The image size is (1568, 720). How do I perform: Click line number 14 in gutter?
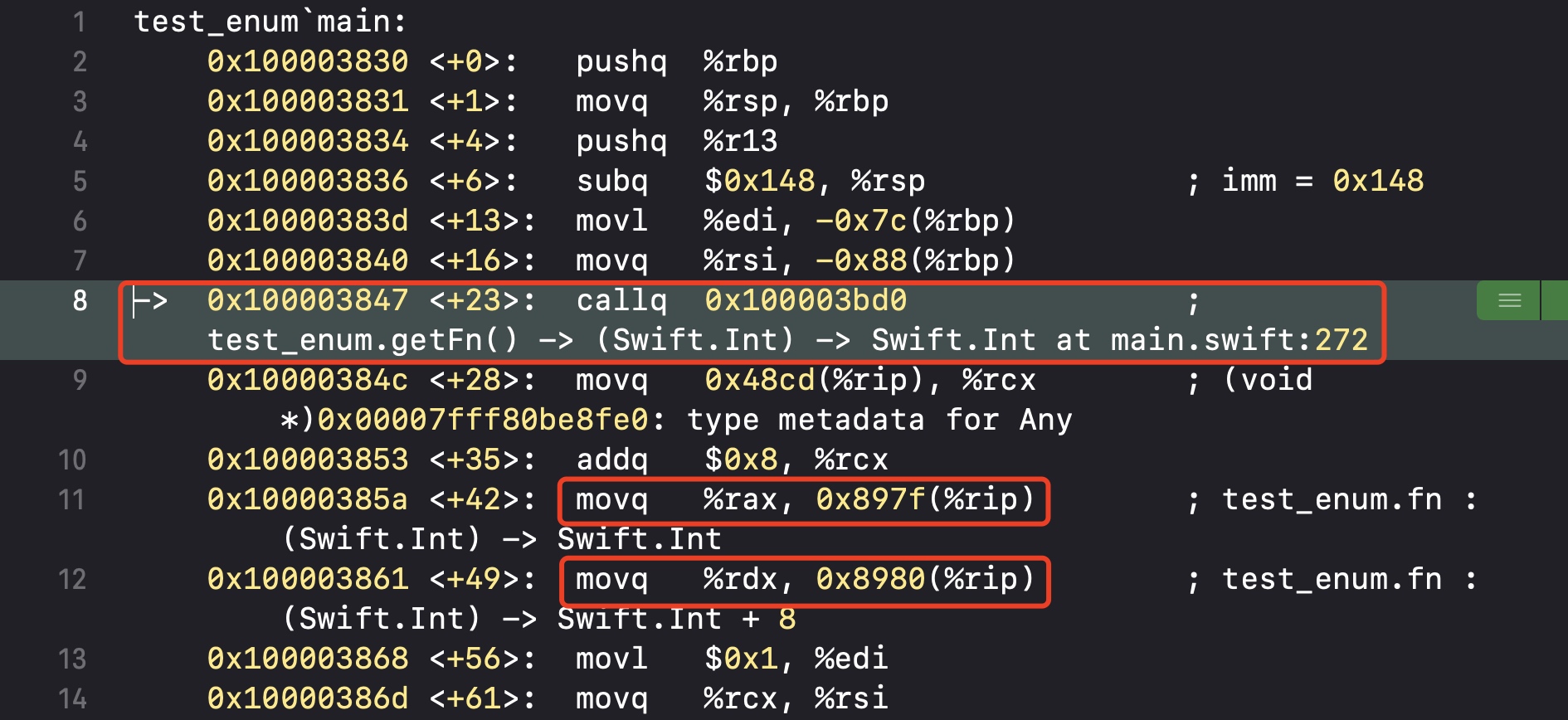point(72,698)
